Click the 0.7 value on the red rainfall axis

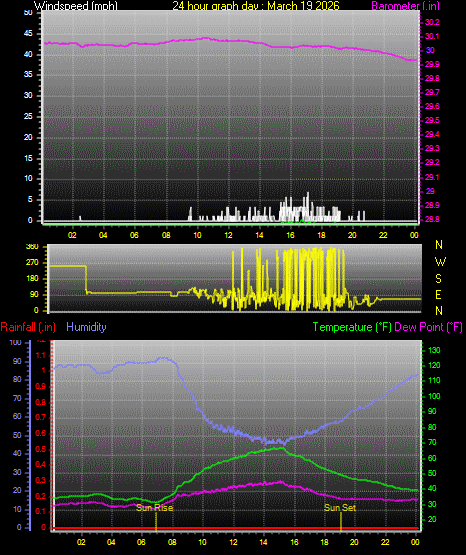pos(41,417)
